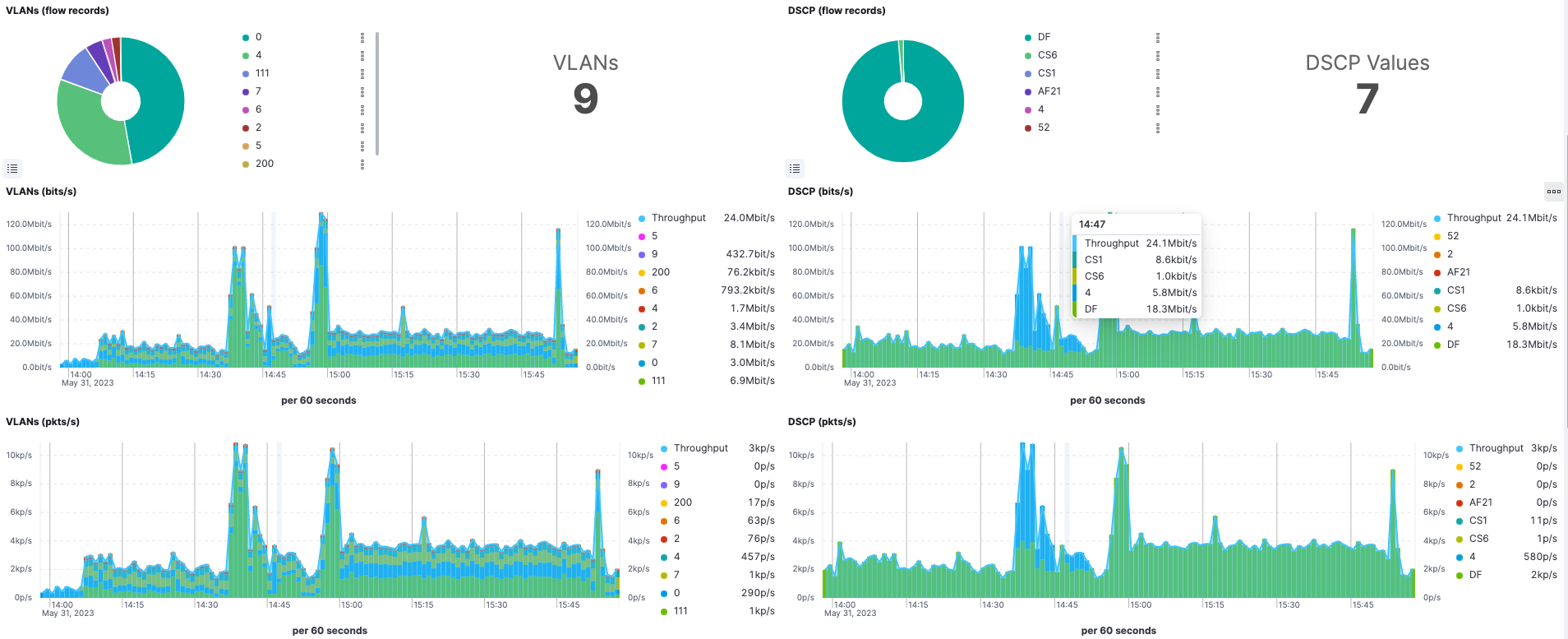Click the 24.0Mbit/s throughput value in VLANs legend
Image resolution: width=1568 pixels, height=639 pixels.
(x=749, y=218)
